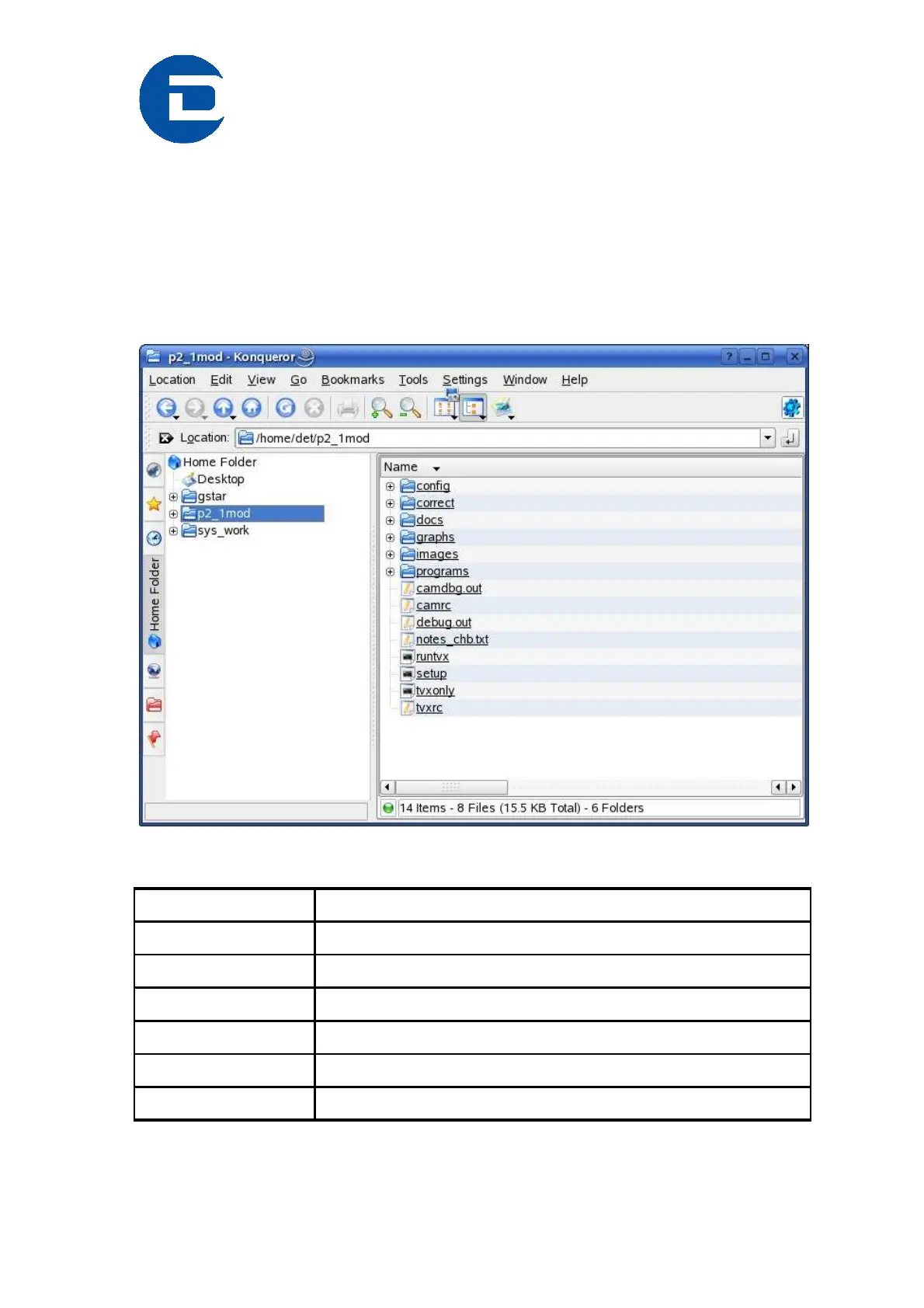This screenshot has height=1308, width=924.
Task: Expand the docs folder node
Action: [391, 520]
